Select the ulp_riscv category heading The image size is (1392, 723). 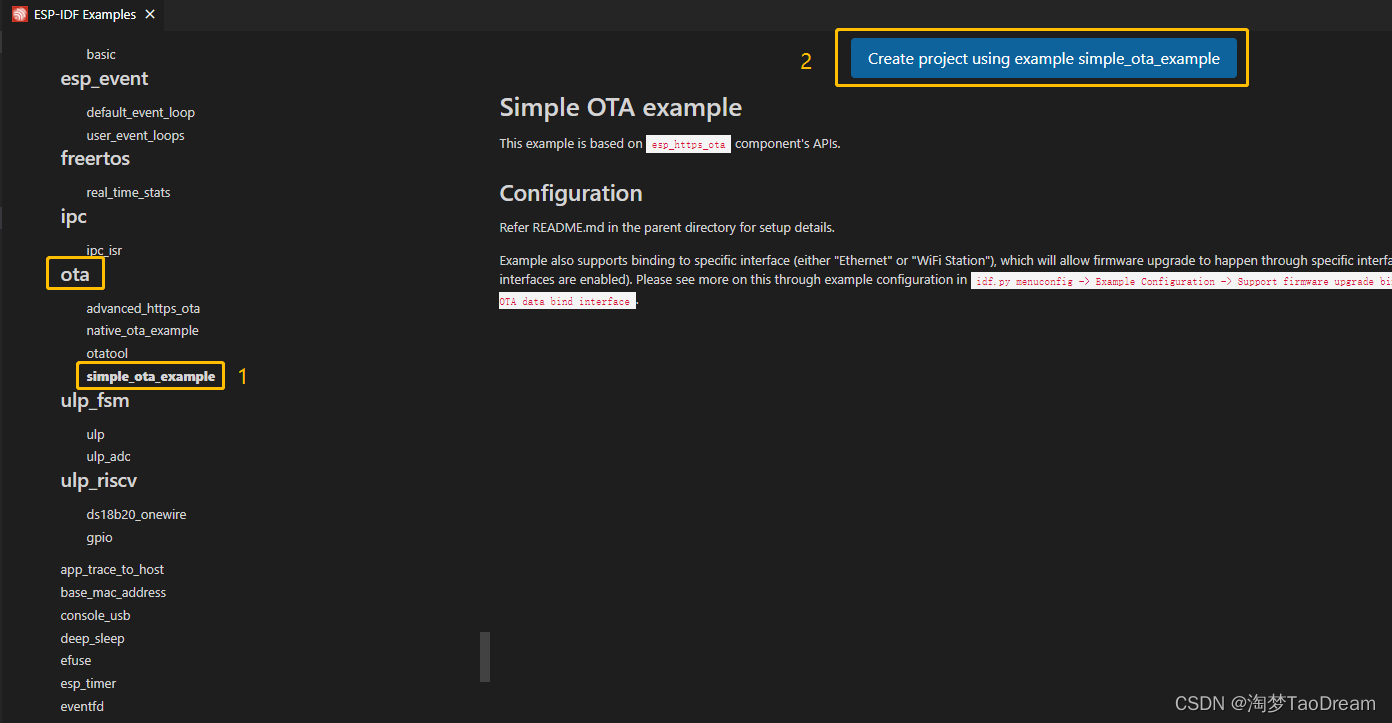point(99,480)
